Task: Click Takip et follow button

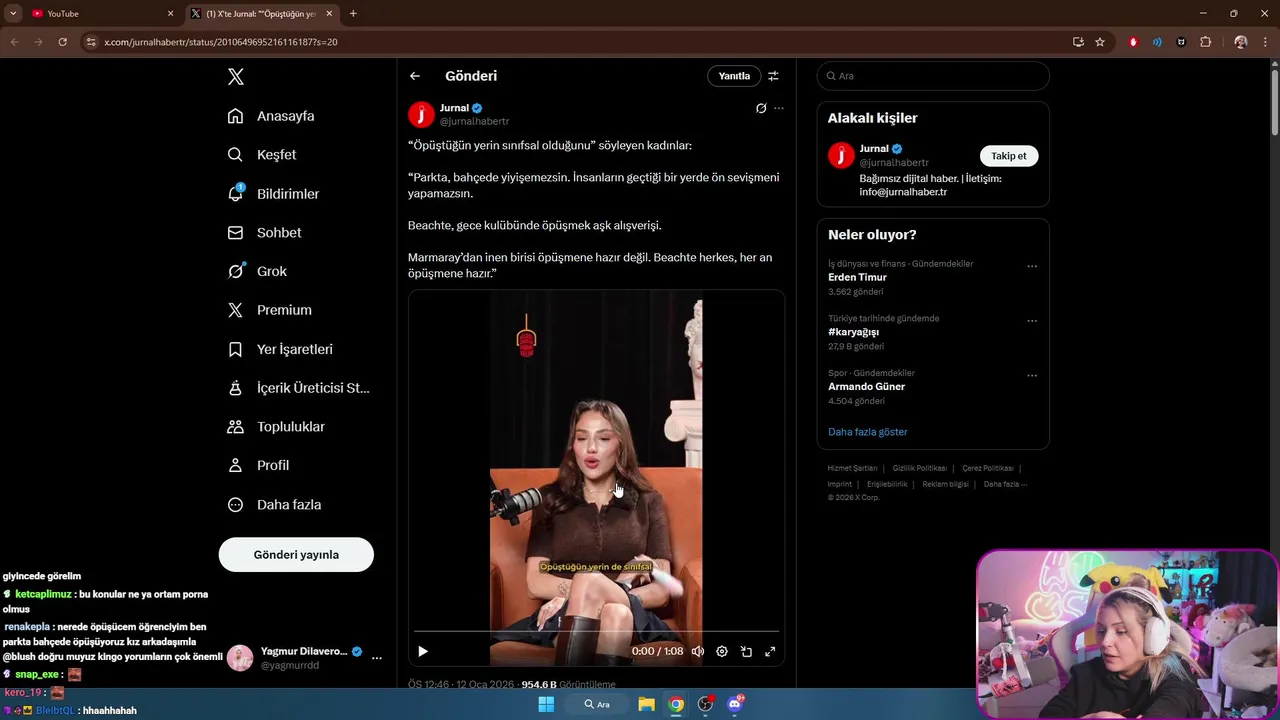Action: pyautogui.click(x=1008, y=156)
